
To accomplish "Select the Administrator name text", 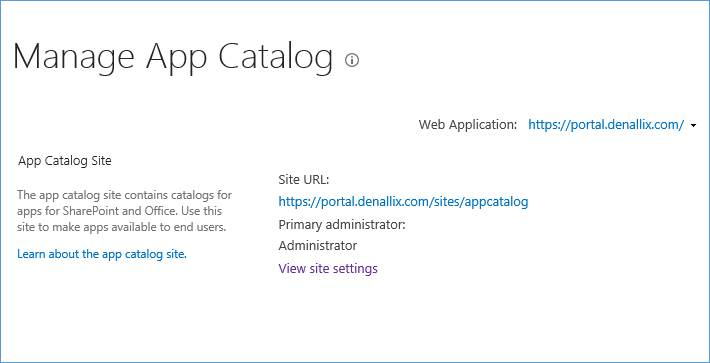I will point(317,246).
